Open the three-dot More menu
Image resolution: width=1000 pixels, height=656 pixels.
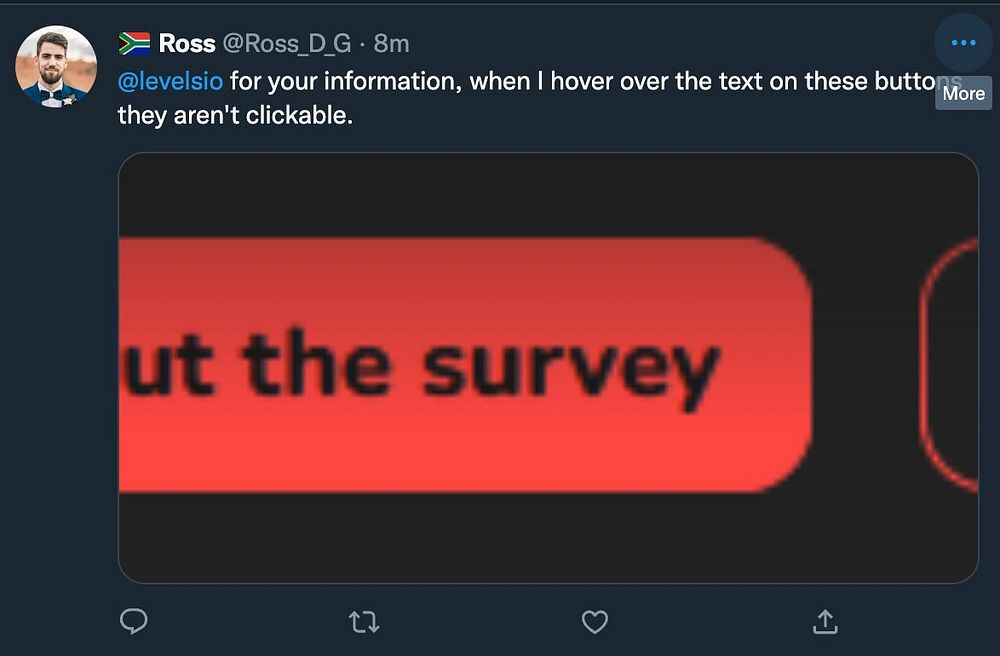pyautogui.click(x=963, y=43)
